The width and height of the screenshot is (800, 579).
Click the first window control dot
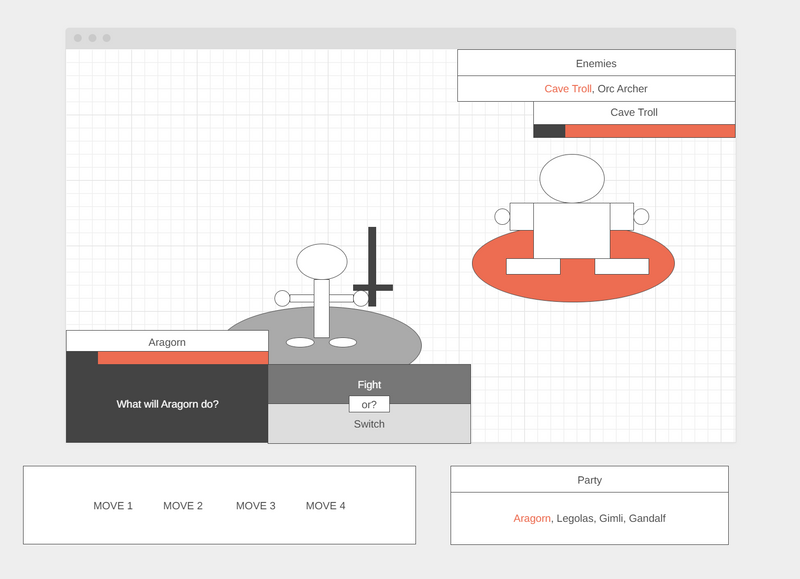tap(78, 38)
